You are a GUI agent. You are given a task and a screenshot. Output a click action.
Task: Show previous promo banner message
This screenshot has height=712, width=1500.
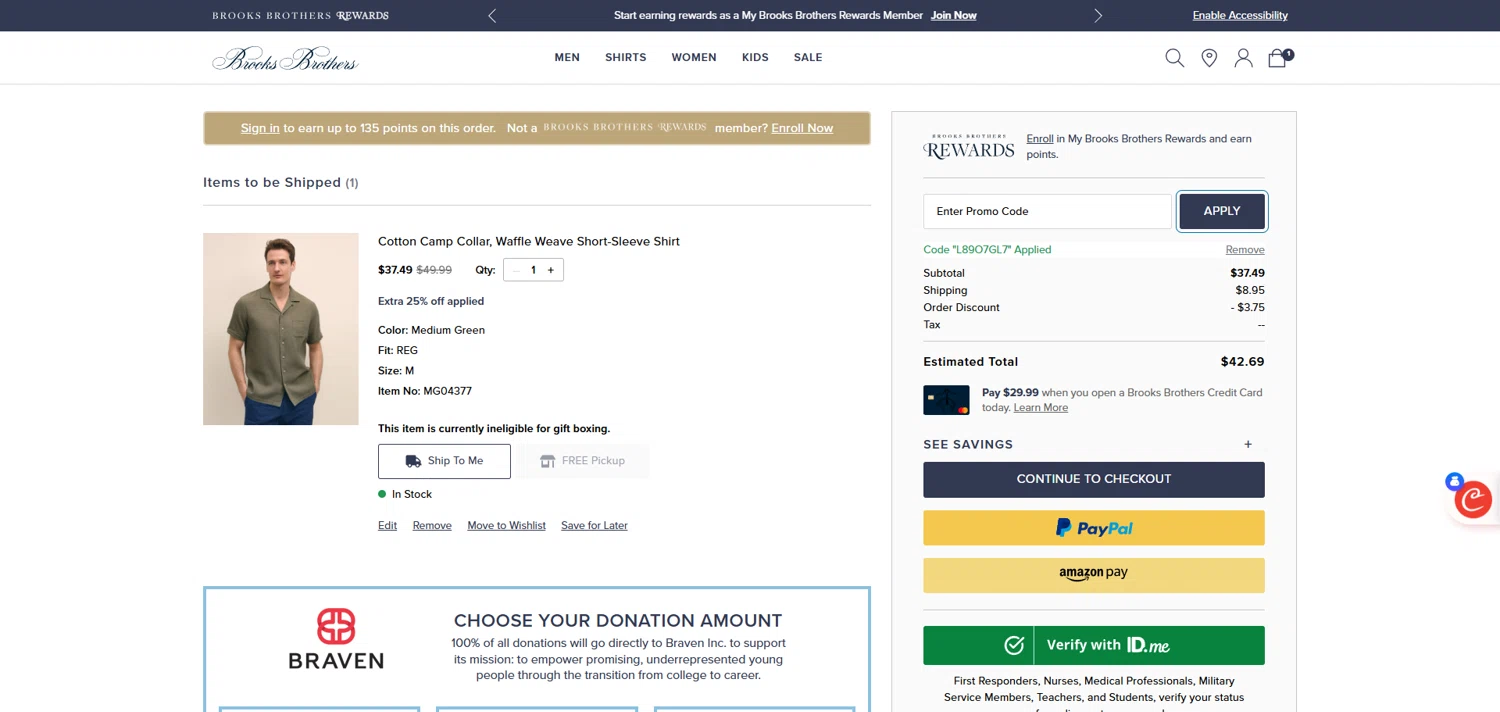492,16
